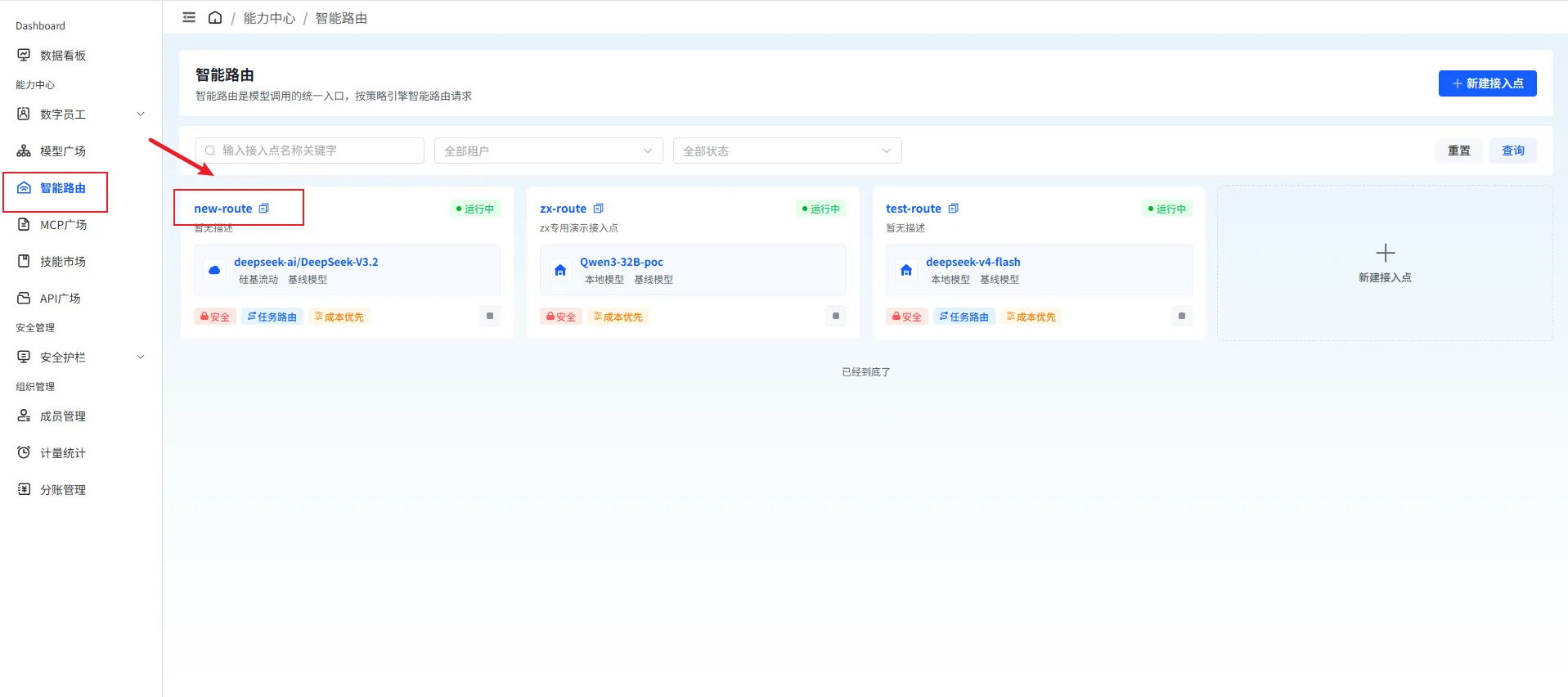Image resolution: width=1568 pixels, height=697 pixels.
Task: Copy the zx-route endpoint name
Action: (x=598, y=209)
